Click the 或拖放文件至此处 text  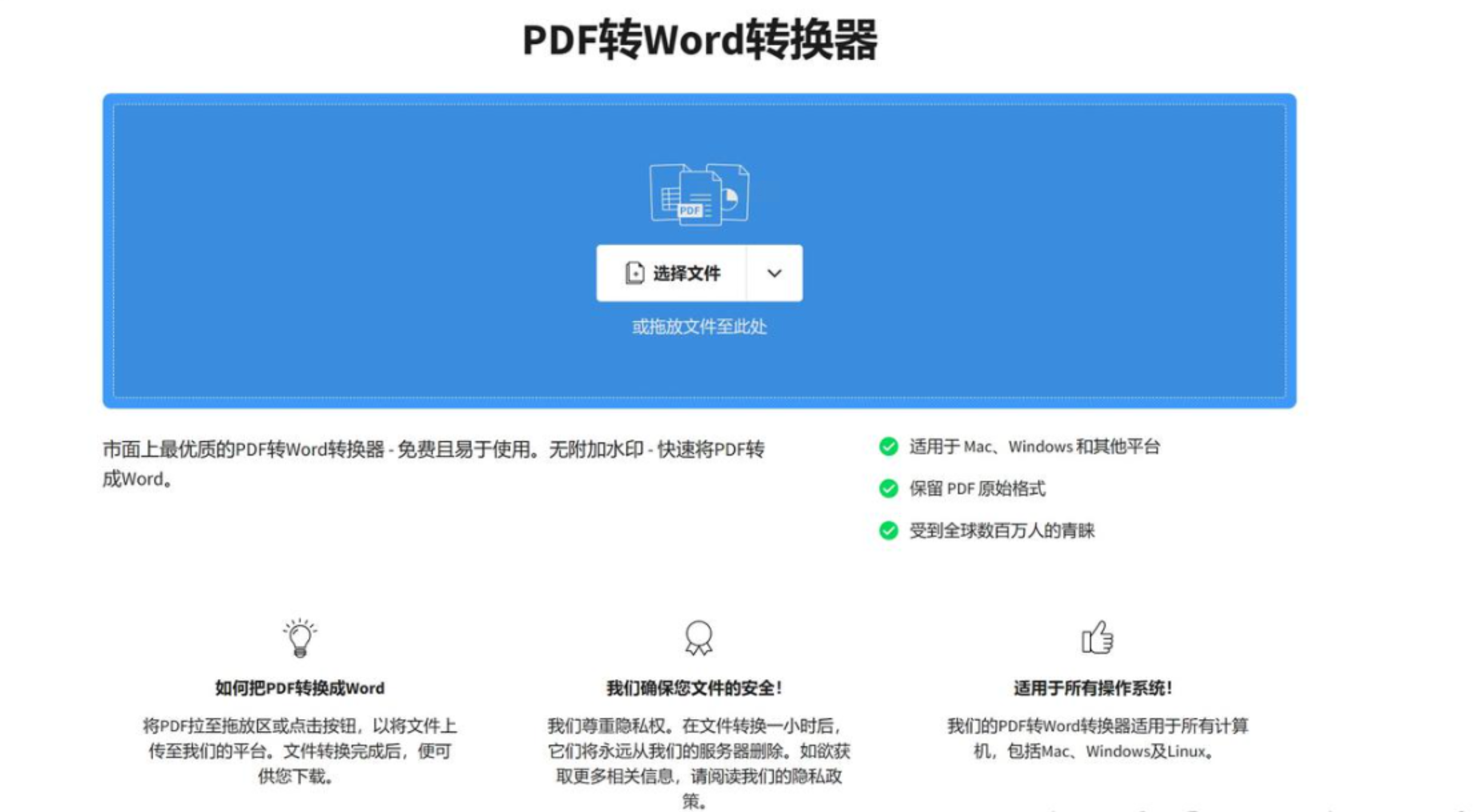pyautogui.click(x=699, y=327)
